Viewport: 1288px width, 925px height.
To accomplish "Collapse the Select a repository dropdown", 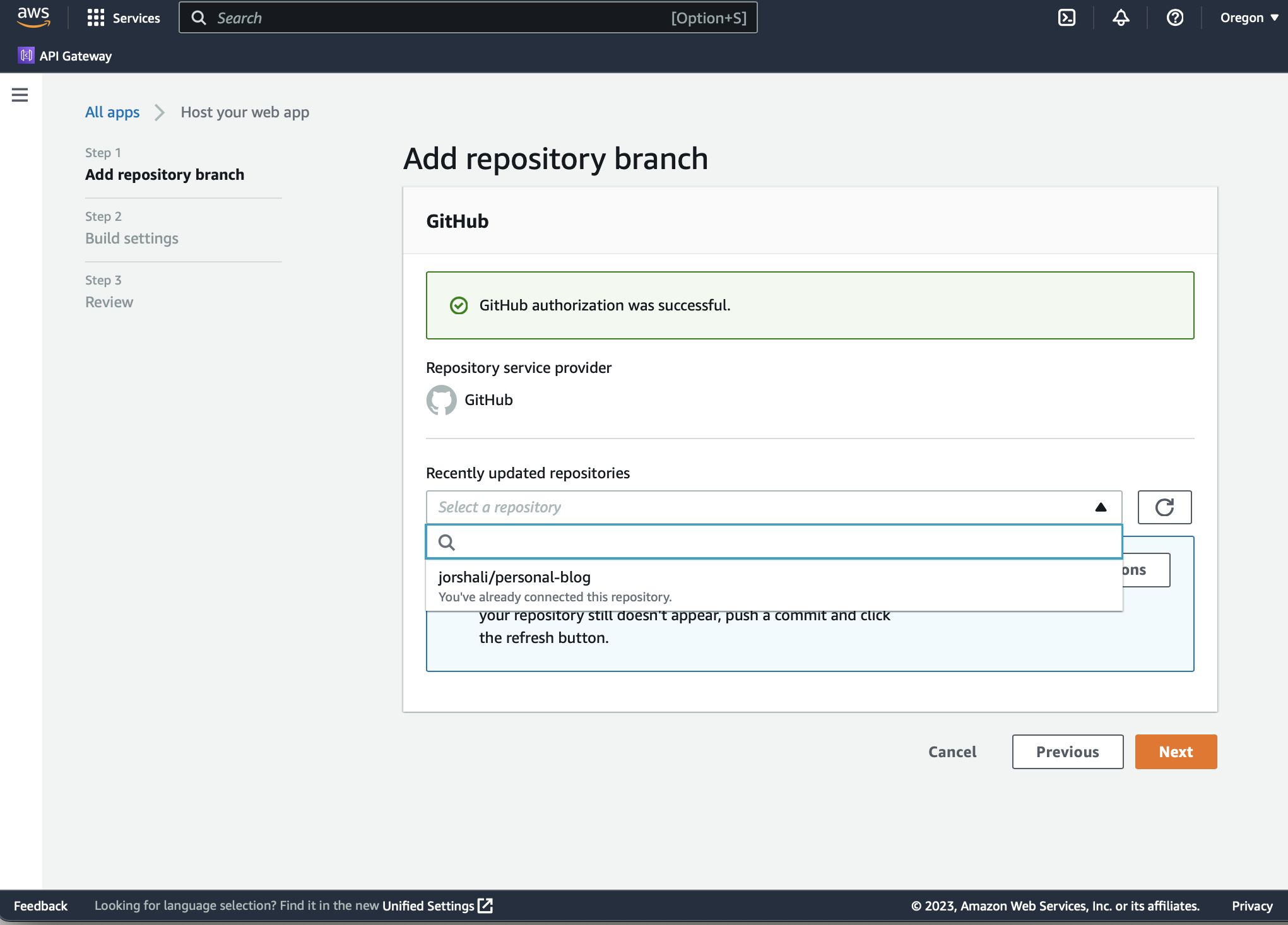I will pos(1101,507).
